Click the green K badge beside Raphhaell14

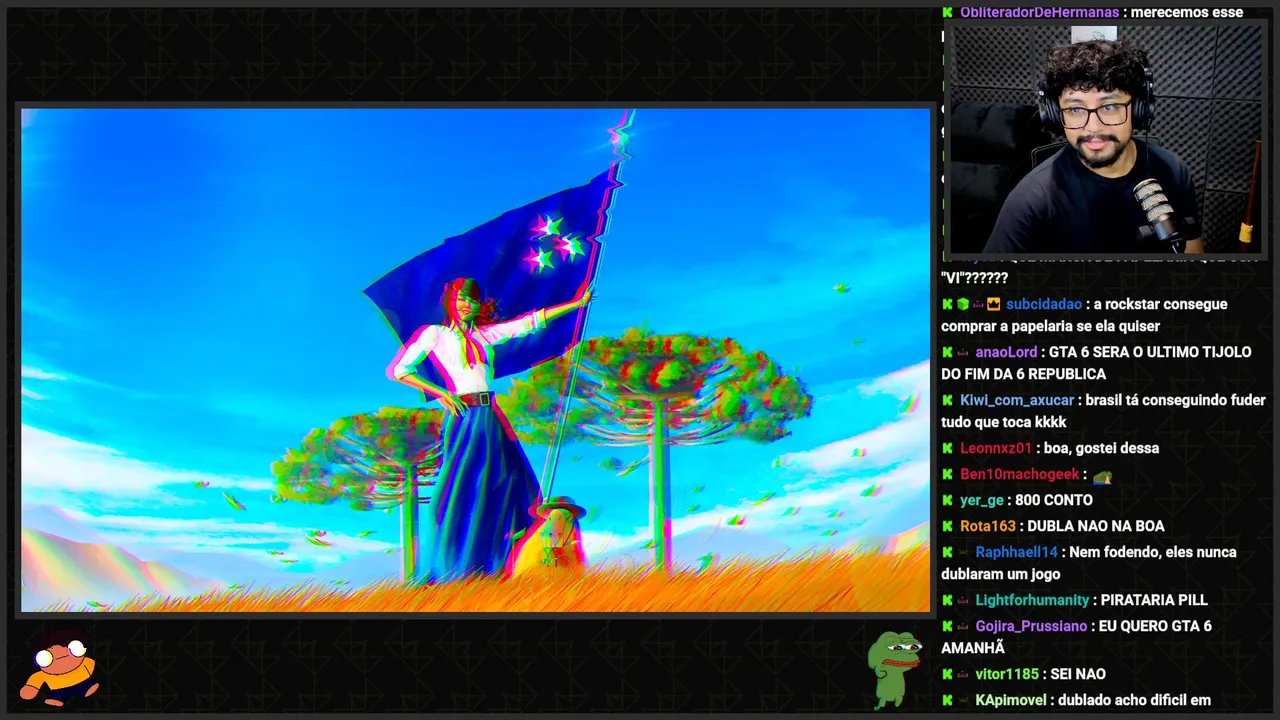click(x=947, y=552)
